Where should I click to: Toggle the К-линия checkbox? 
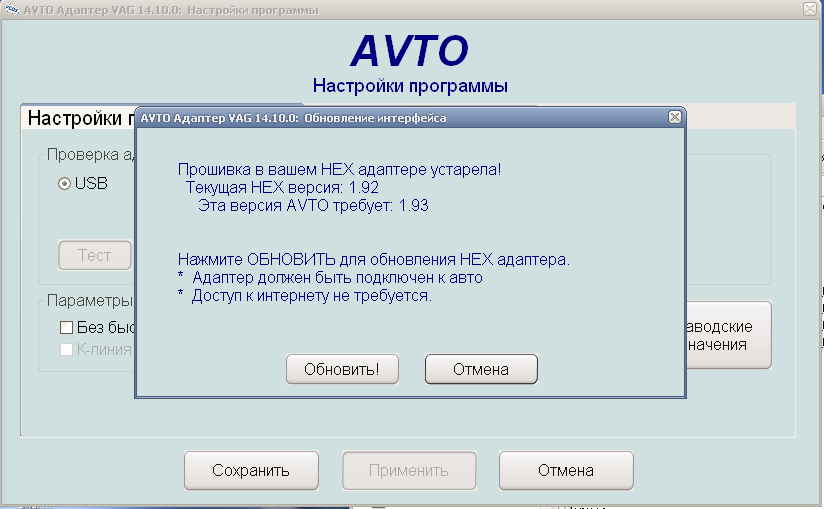(66, 349)
